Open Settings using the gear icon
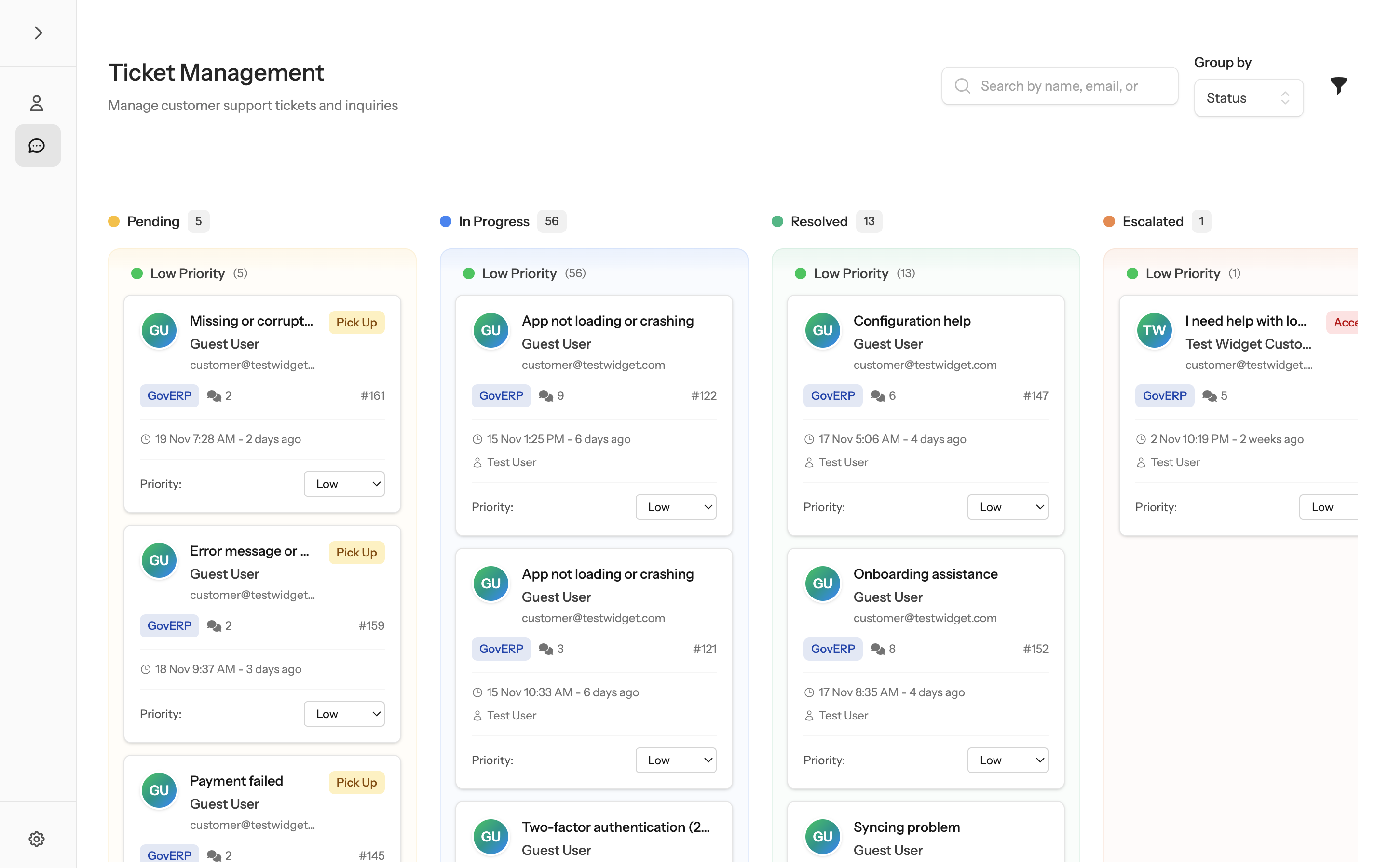1389x868 pixels. pyautogui.click(x=37, y=838)
